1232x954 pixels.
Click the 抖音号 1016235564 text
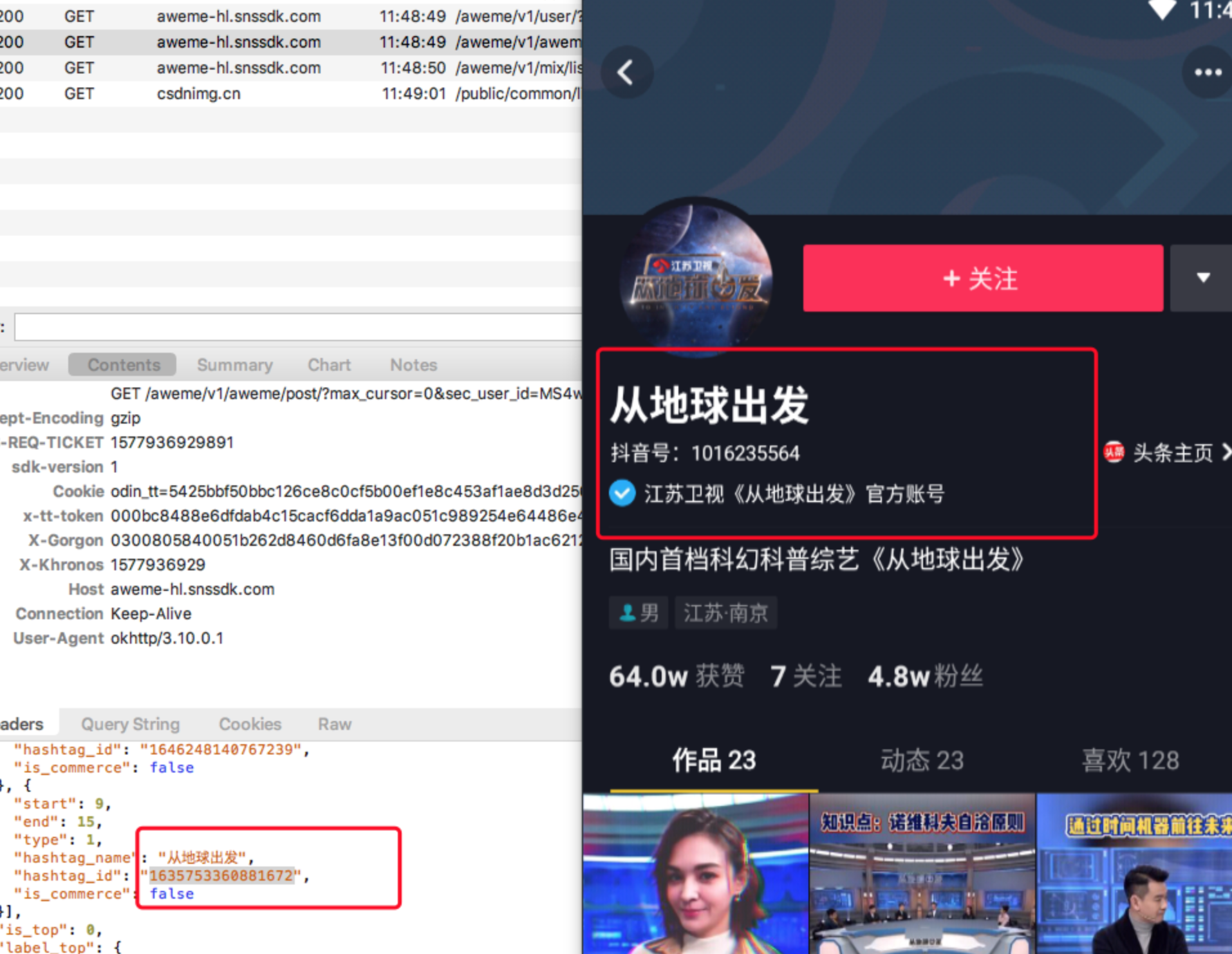point(705,453)
